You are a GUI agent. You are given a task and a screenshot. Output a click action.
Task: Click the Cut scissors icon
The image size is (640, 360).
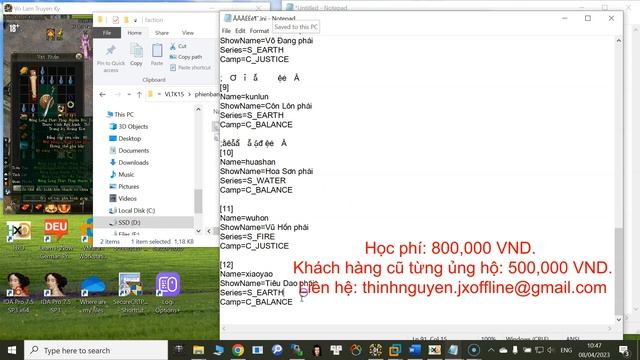click(x=173, y=46)
